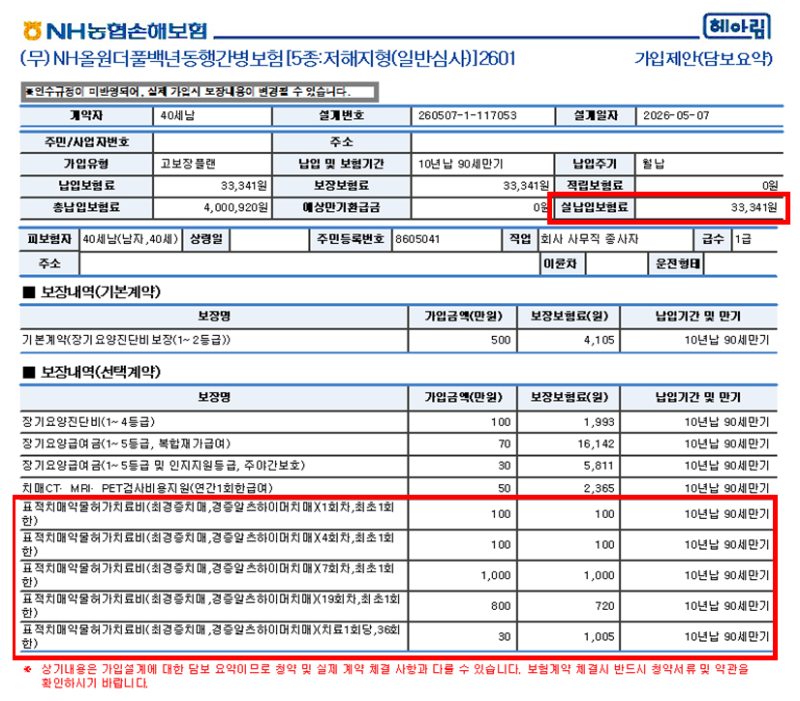The height and width of the screenshot is (701, 800).
Task: Click the 주민등록번호 value 8605041
Action: pyautogui.click(x=417, y=239)
